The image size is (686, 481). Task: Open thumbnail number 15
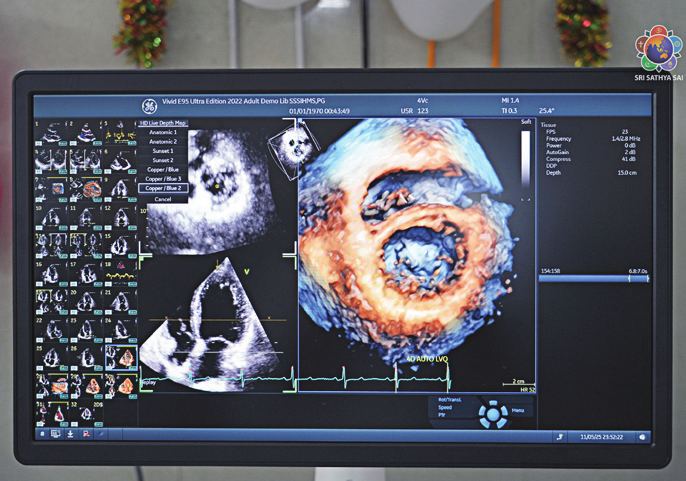pos(121,246)
